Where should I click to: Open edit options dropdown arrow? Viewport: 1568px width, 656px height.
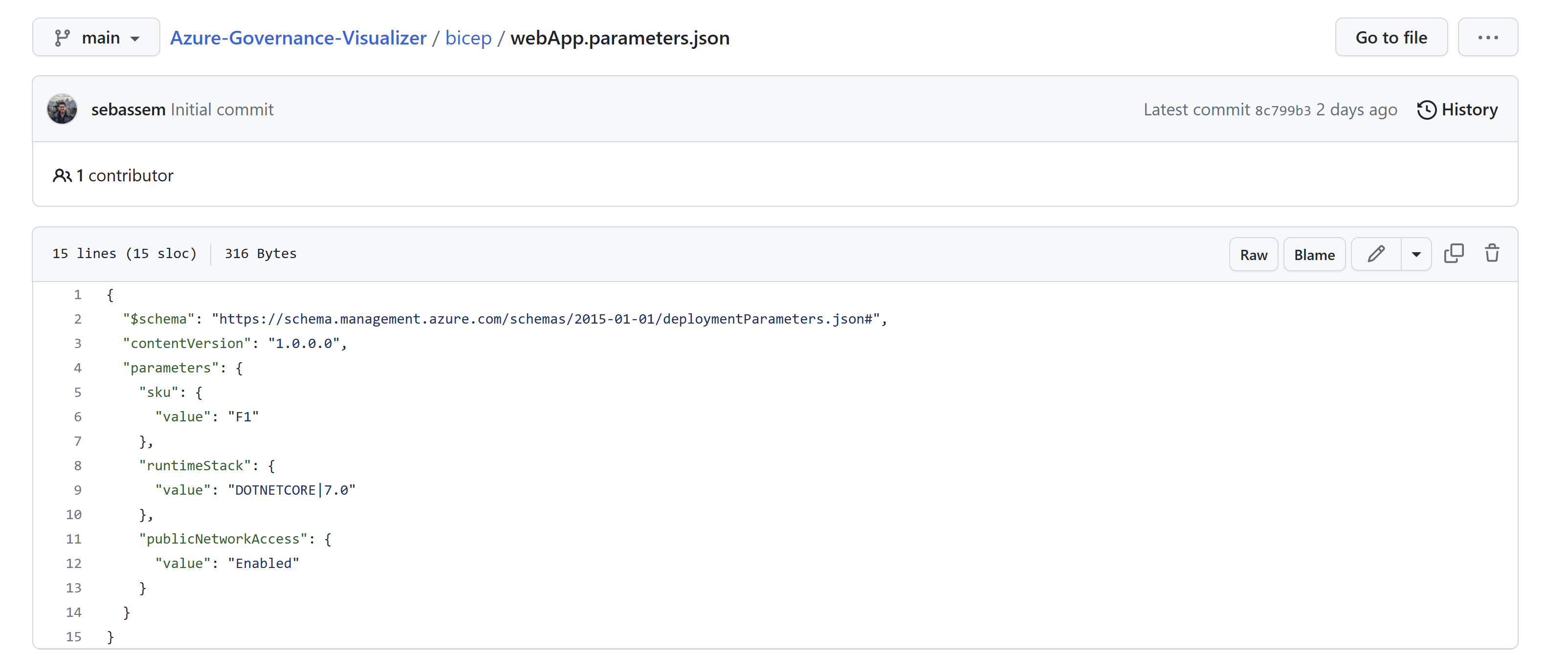coord(1416,254)
